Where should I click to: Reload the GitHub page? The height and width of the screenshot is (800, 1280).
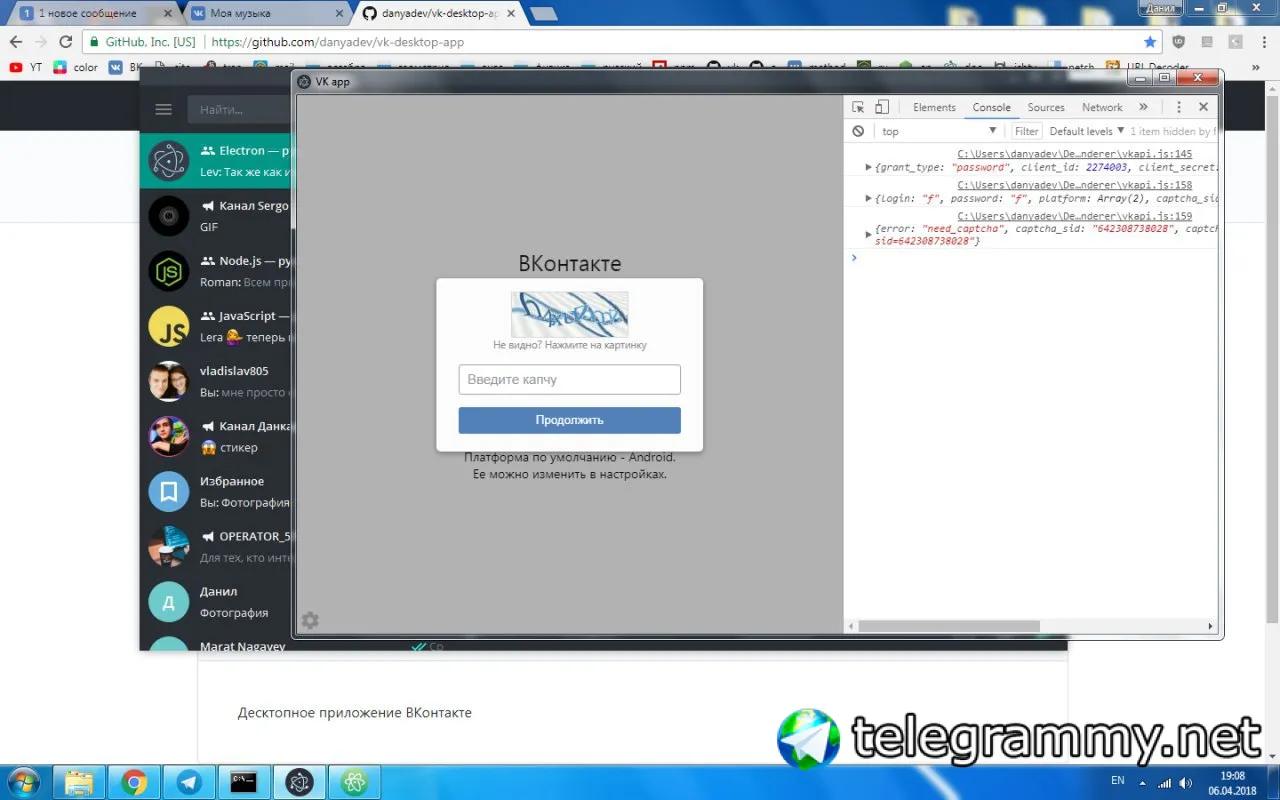(66, 42)
